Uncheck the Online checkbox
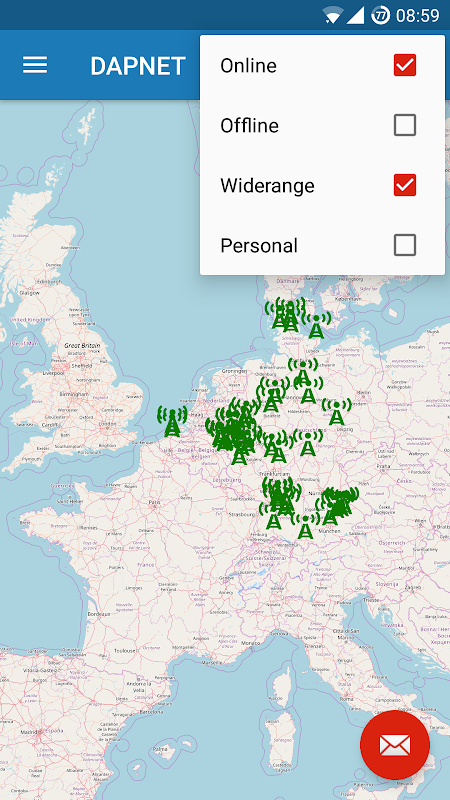Viewport: 450px width, 800px height. (x=405, y=65)
